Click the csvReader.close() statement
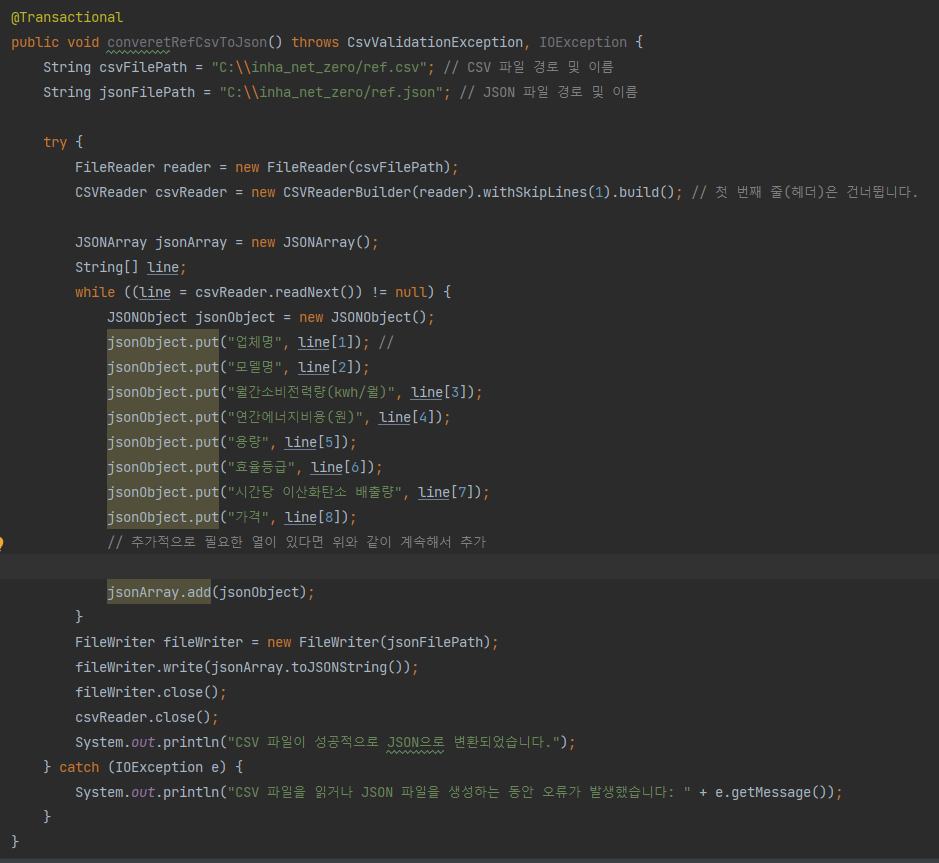The width and height of the screenshot is (939, 863). 147,717
